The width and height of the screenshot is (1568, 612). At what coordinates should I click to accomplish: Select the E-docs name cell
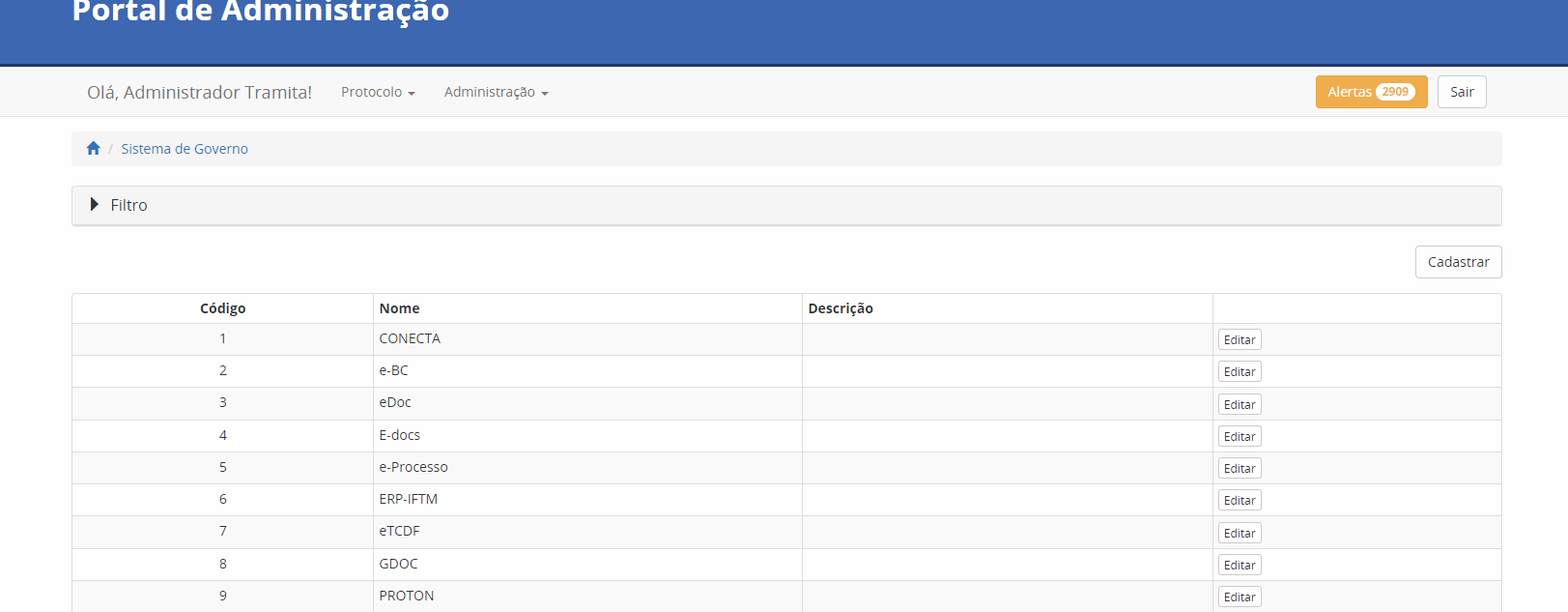point(587,436)
